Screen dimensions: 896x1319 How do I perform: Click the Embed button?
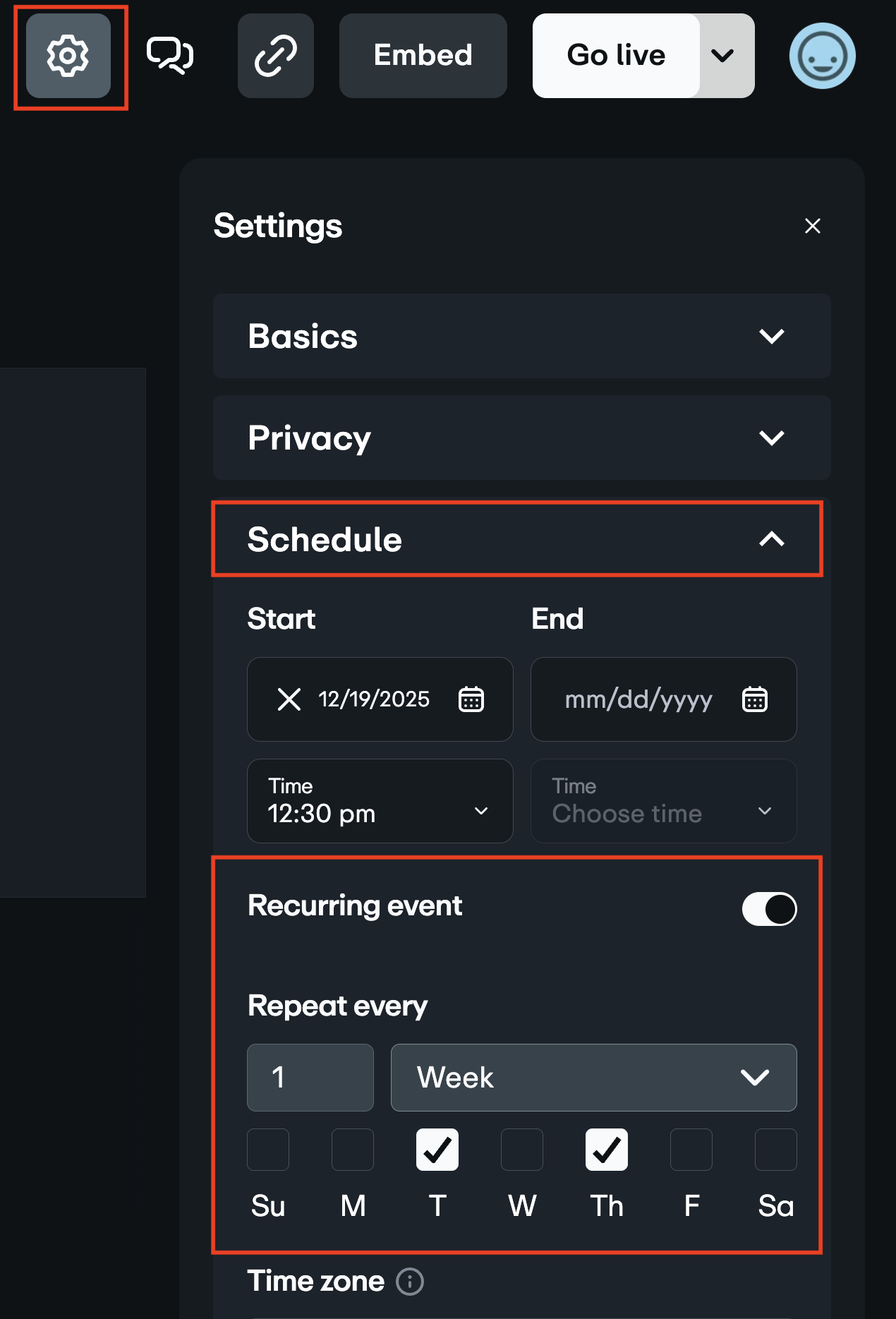(423, 55)
